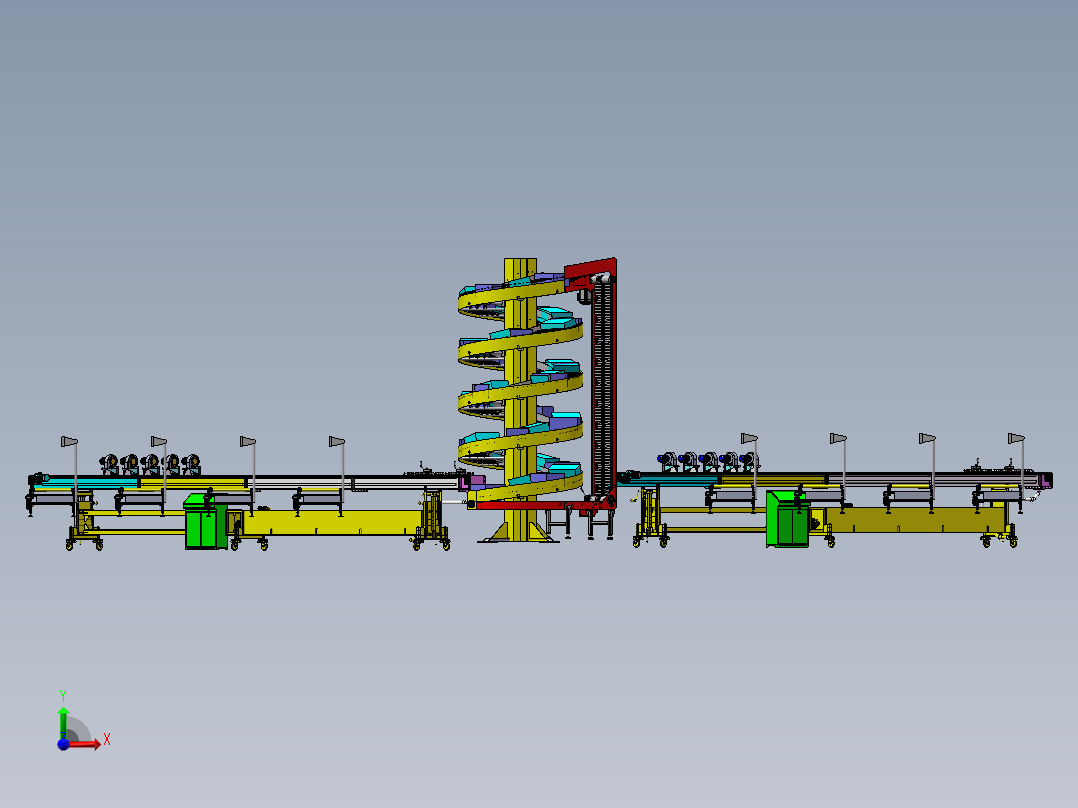Click the blue Z axis ball of the triad
The width and height of the screenshot is (1078, 808).
tap(63, 744)
